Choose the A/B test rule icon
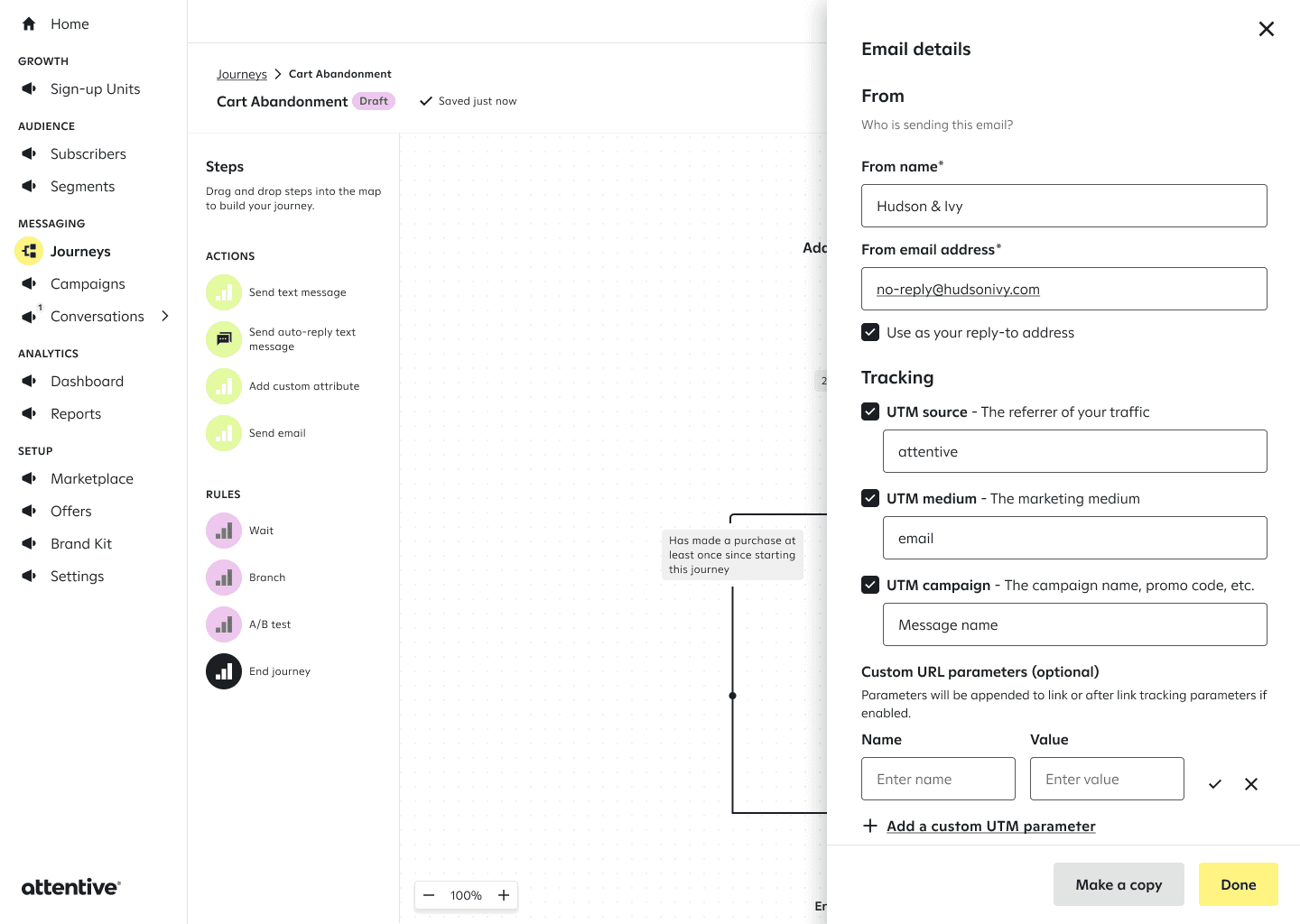This screenshot has width=1300, height=924. [x=224, y=624]
